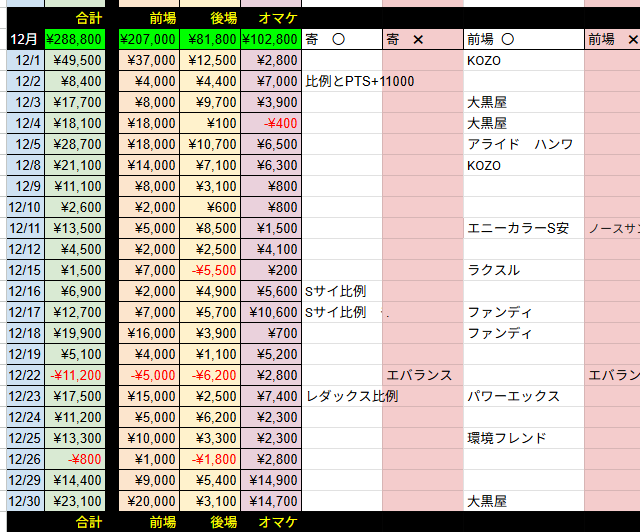This screenshot has width=640, height=532.
Task: Select the レダックス比例 cell
Action: pyautogui.click(x=352, y=396)
